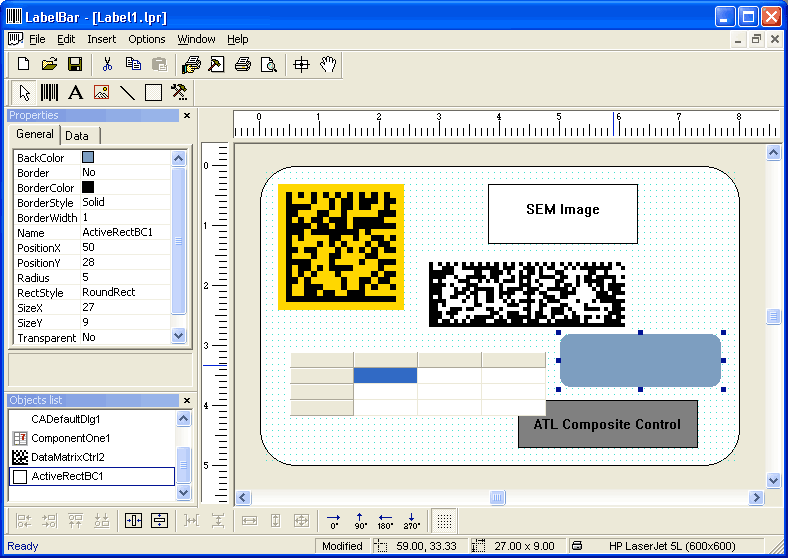Click canvas horizontal scroll right arrow
The width and height of the screenshot is (788, 558).
click(x=756, y=498)
